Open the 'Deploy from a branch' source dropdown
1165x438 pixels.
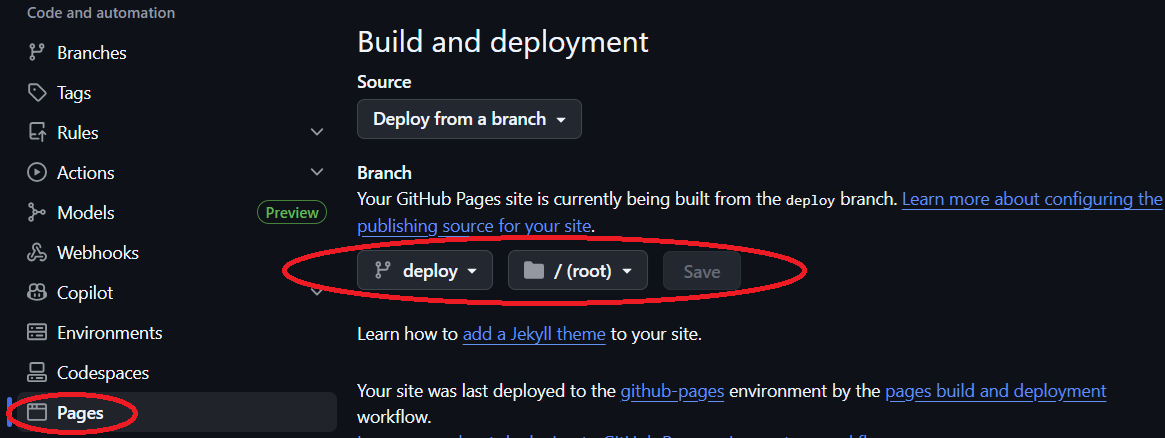[469, 119]
